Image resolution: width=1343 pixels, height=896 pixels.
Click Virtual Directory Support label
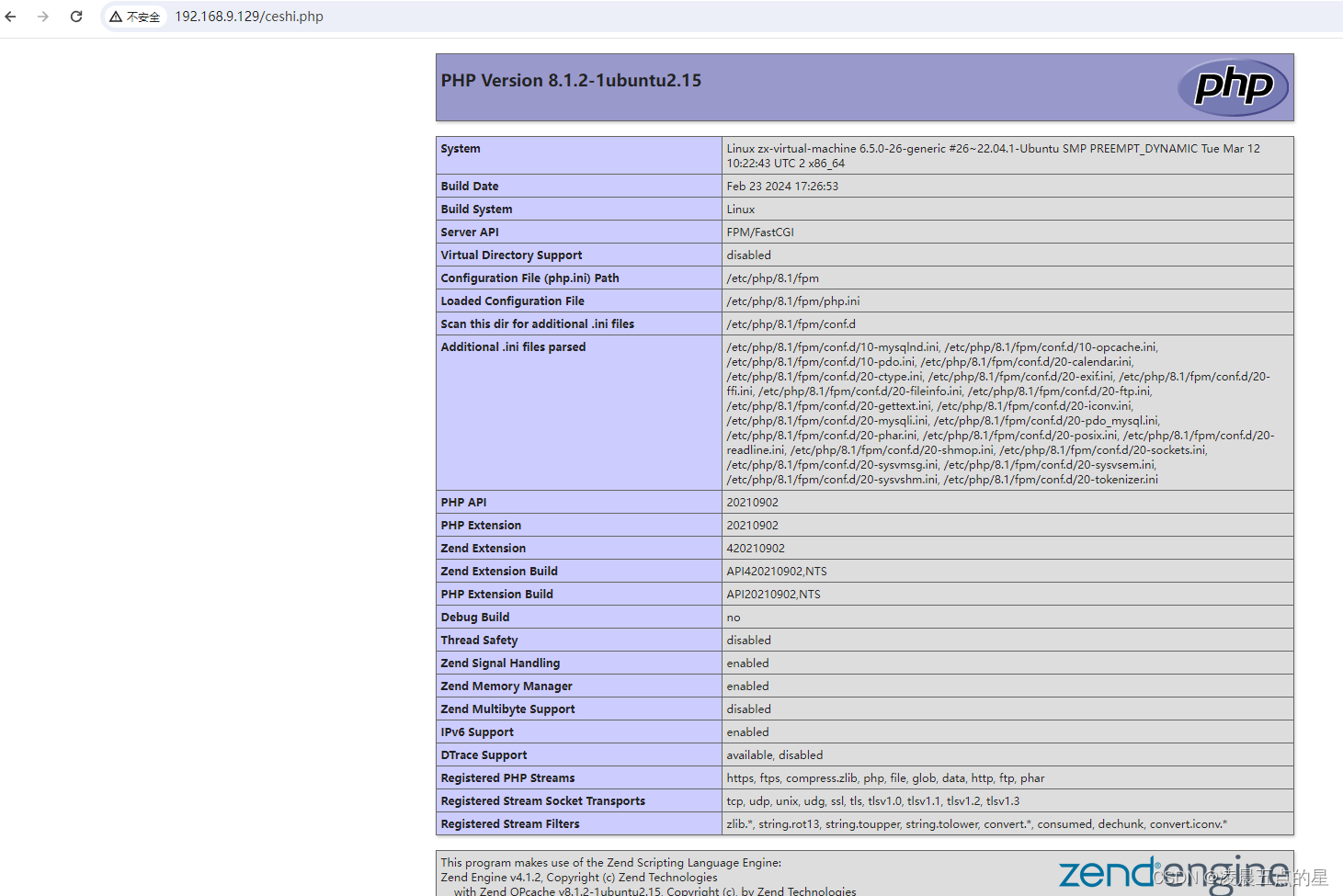coord(511,255)
